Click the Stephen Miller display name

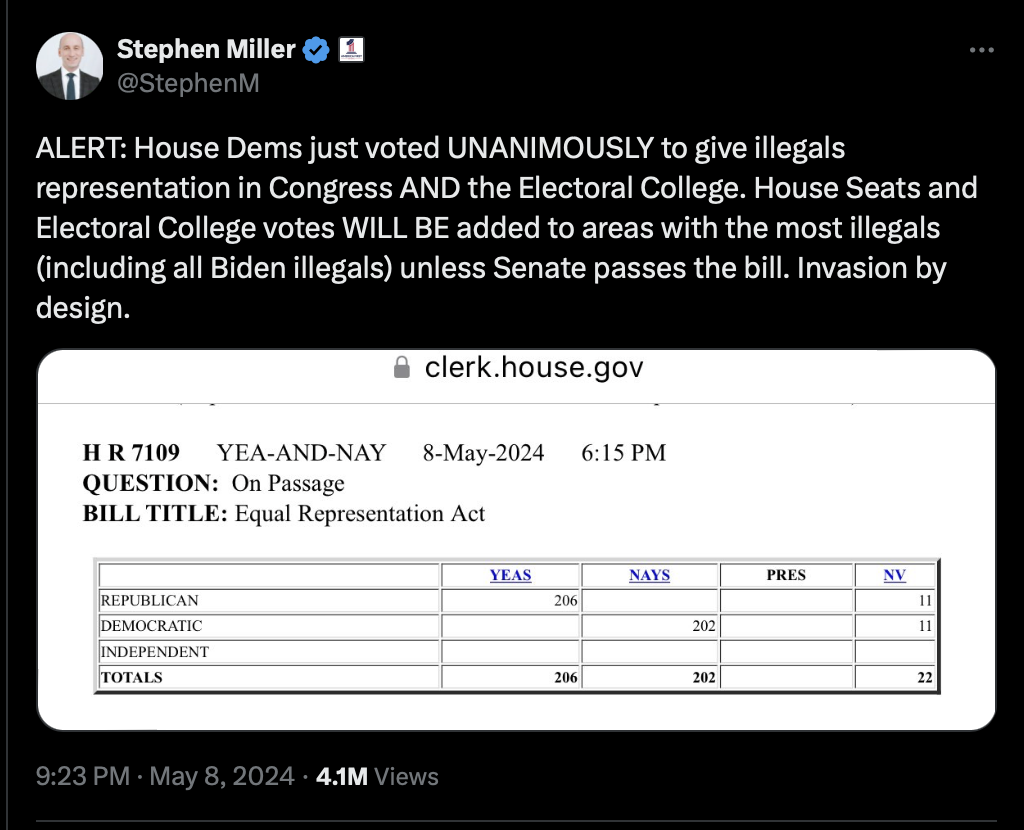pyautogui.click(x=206, y=50)
